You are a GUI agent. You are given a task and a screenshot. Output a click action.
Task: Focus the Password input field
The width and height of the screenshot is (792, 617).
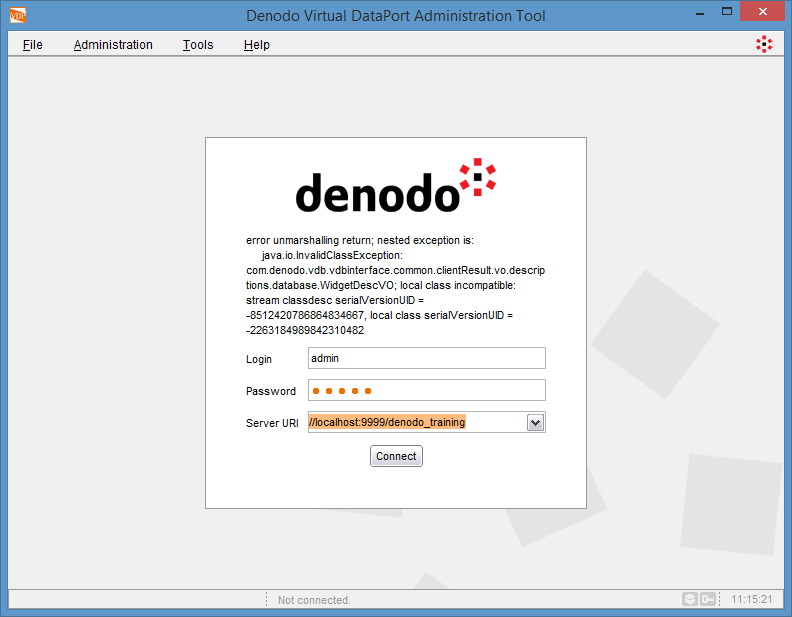(427, 390)
